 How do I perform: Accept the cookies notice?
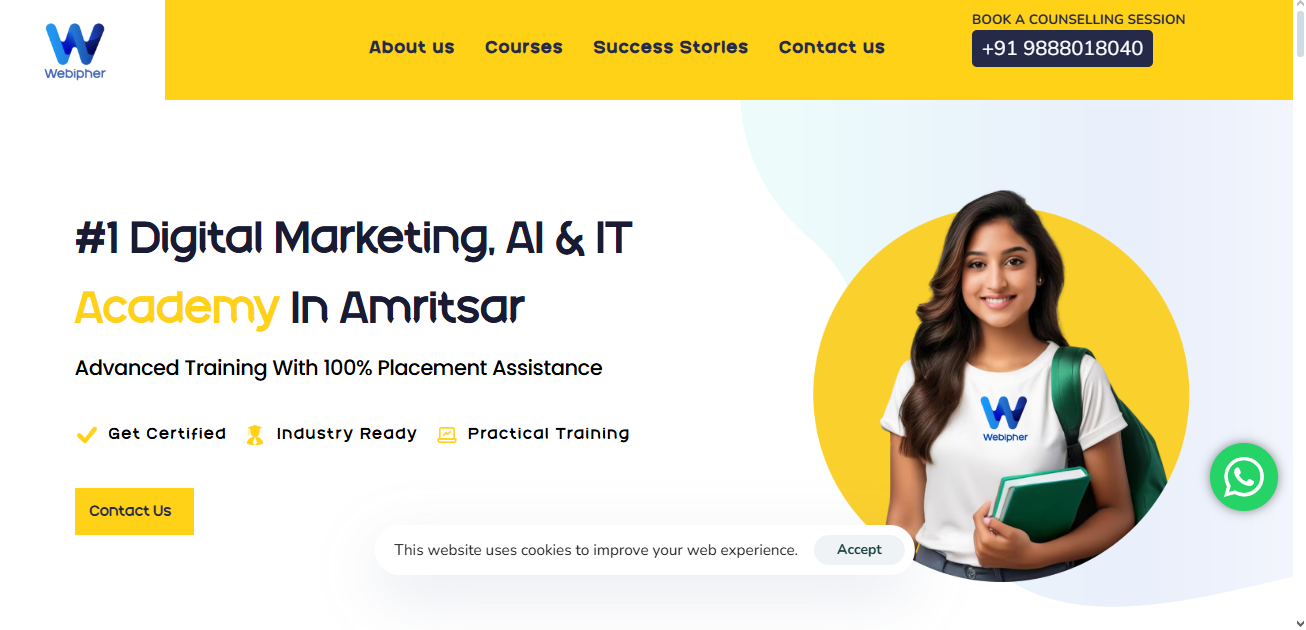pyautogui.click(x=859, y=550)
